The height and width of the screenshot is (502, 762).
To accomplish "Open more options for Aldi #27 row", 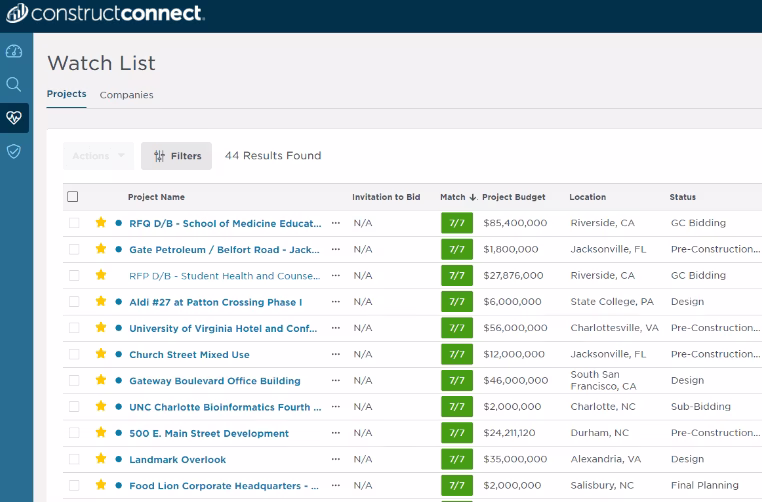I will 335,302.
